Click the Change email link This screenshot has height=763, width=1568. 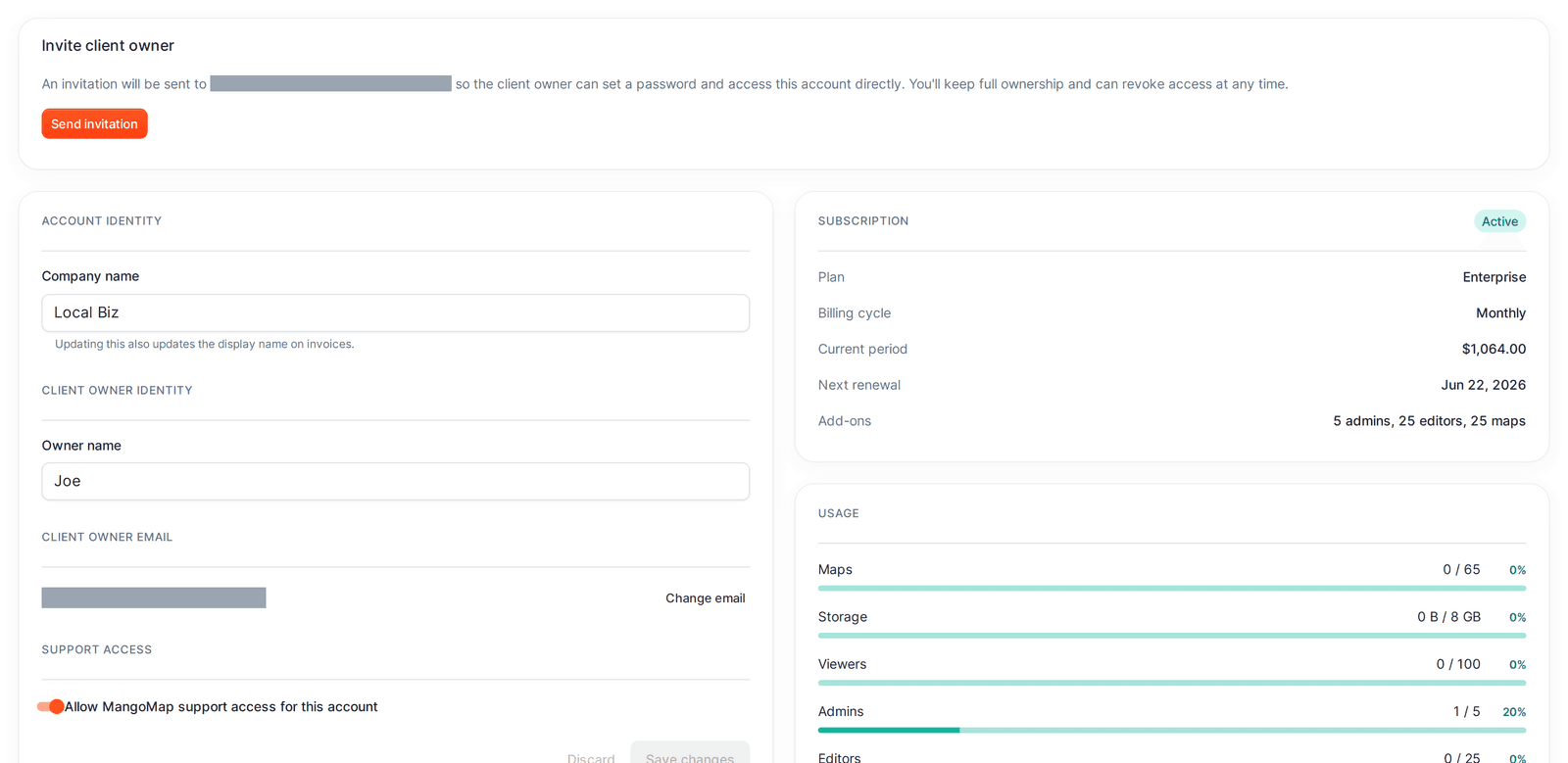tap(705, 598)
